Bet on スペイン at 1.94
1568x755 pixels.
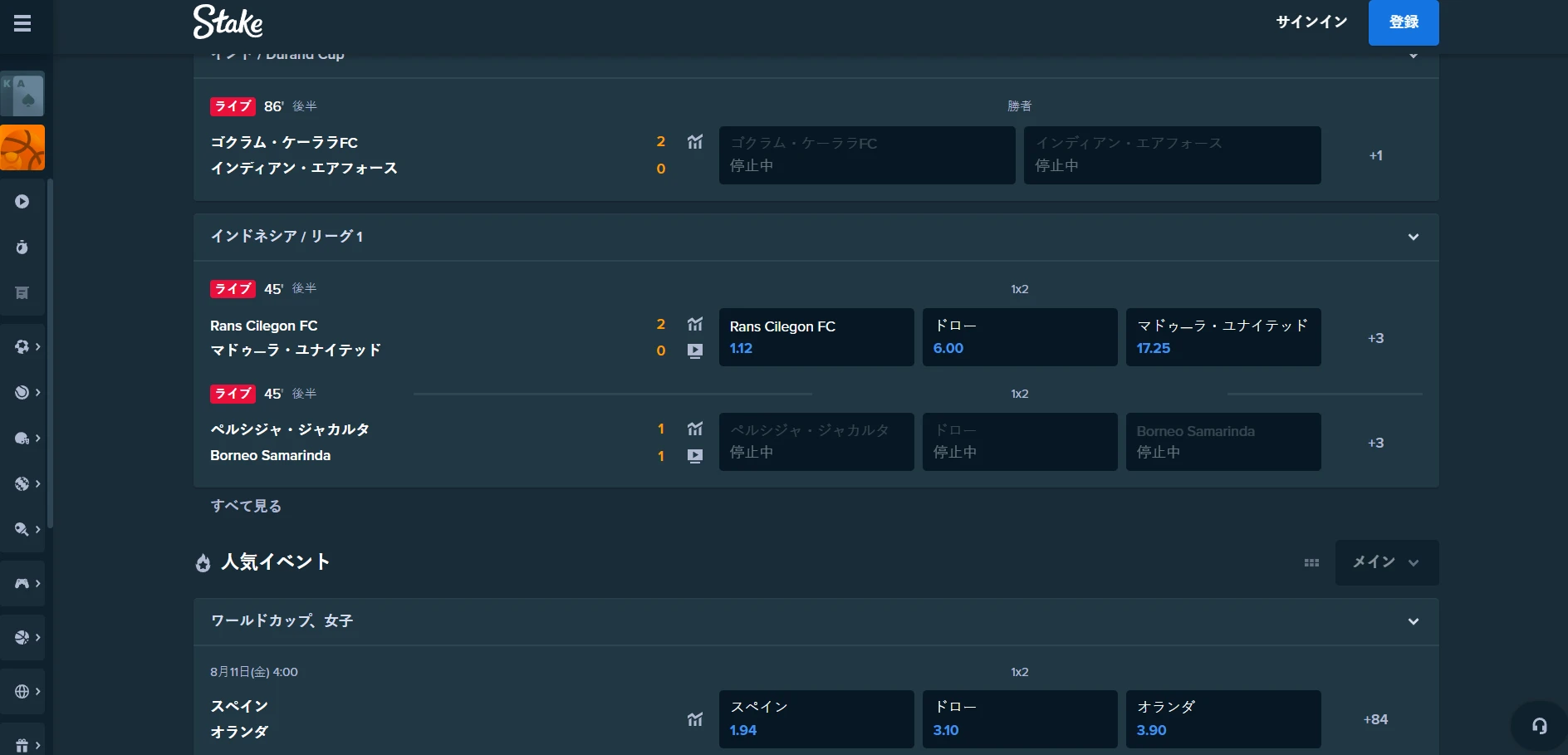click(816, 719)
